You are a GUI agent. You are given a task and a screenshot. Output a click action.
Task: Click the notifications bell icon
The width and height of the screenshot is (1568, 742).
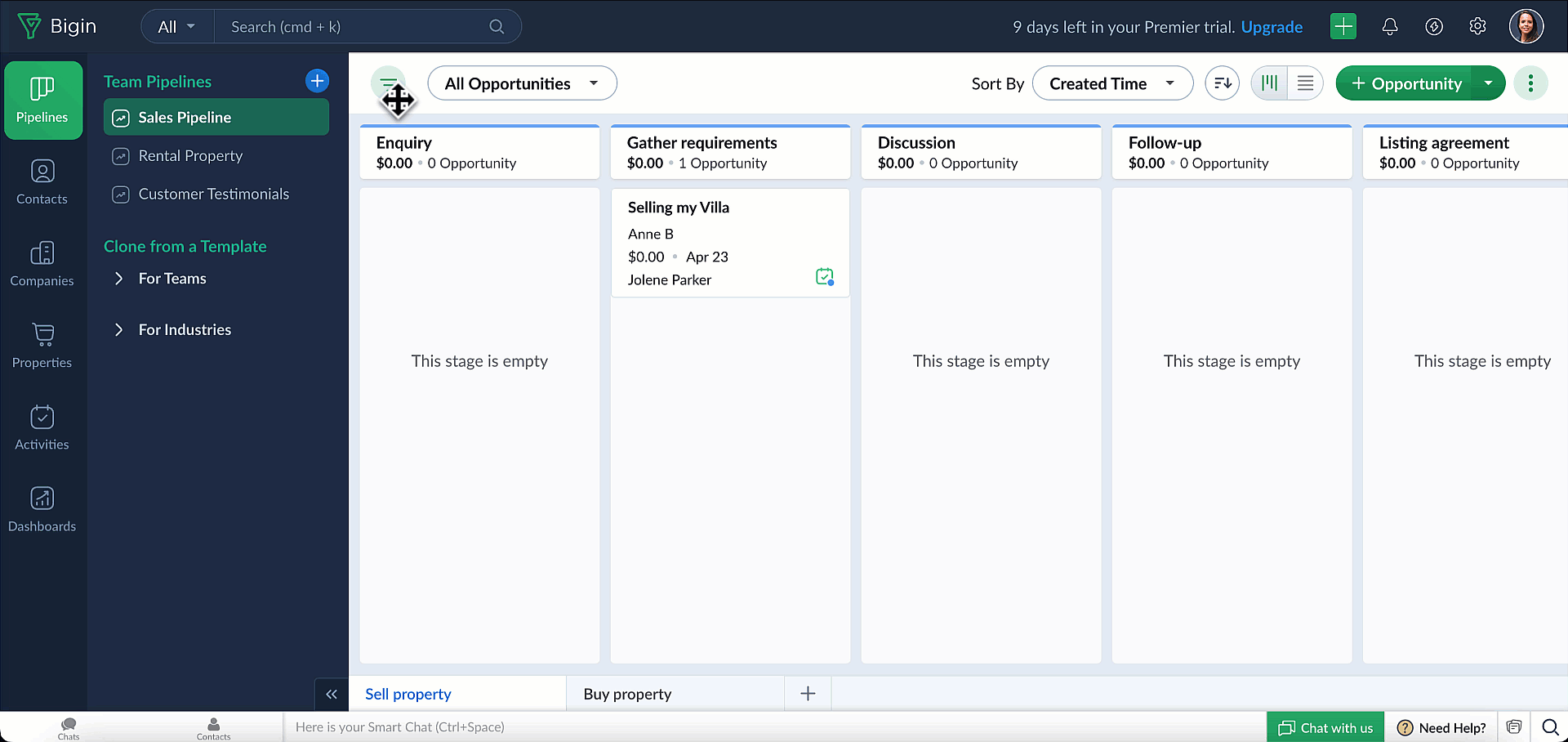pos(1389,27)
